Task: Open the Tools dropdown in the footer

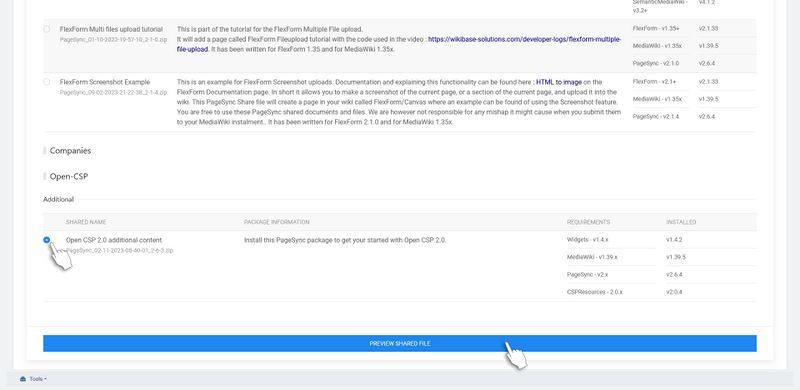Action: pos(34,379)
